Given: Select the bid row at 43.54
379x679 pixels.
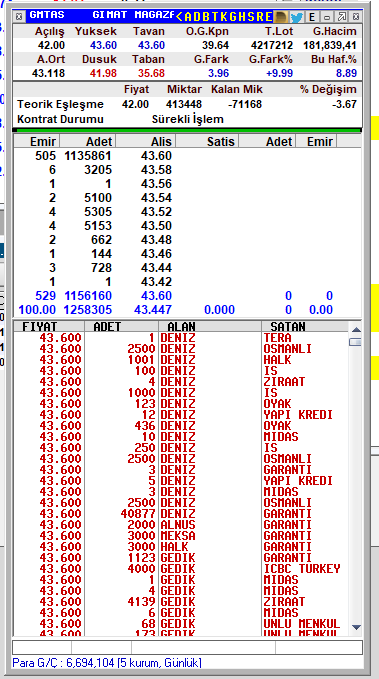Looking at the screenshot, I should 188,198.
